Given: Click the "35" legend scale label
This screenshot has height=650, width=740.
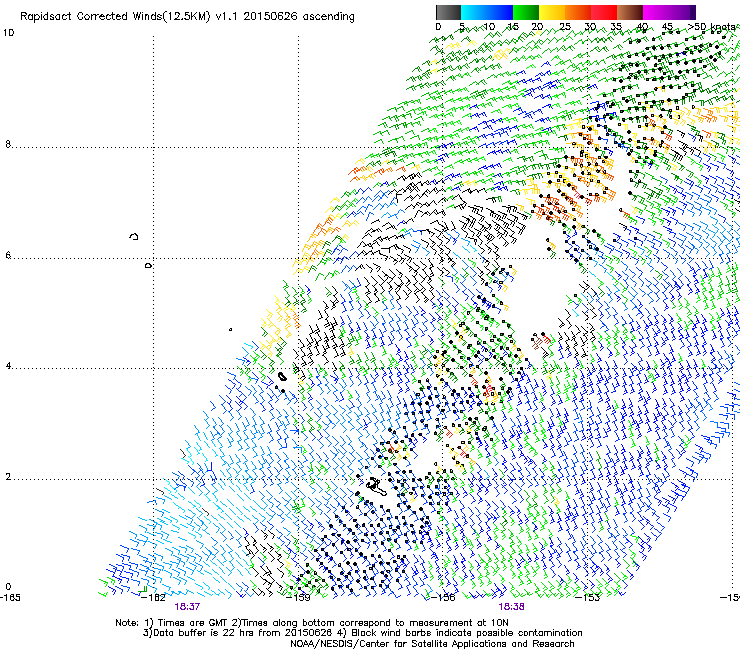Looking at the screenshot, I should [x=616, y=27].
